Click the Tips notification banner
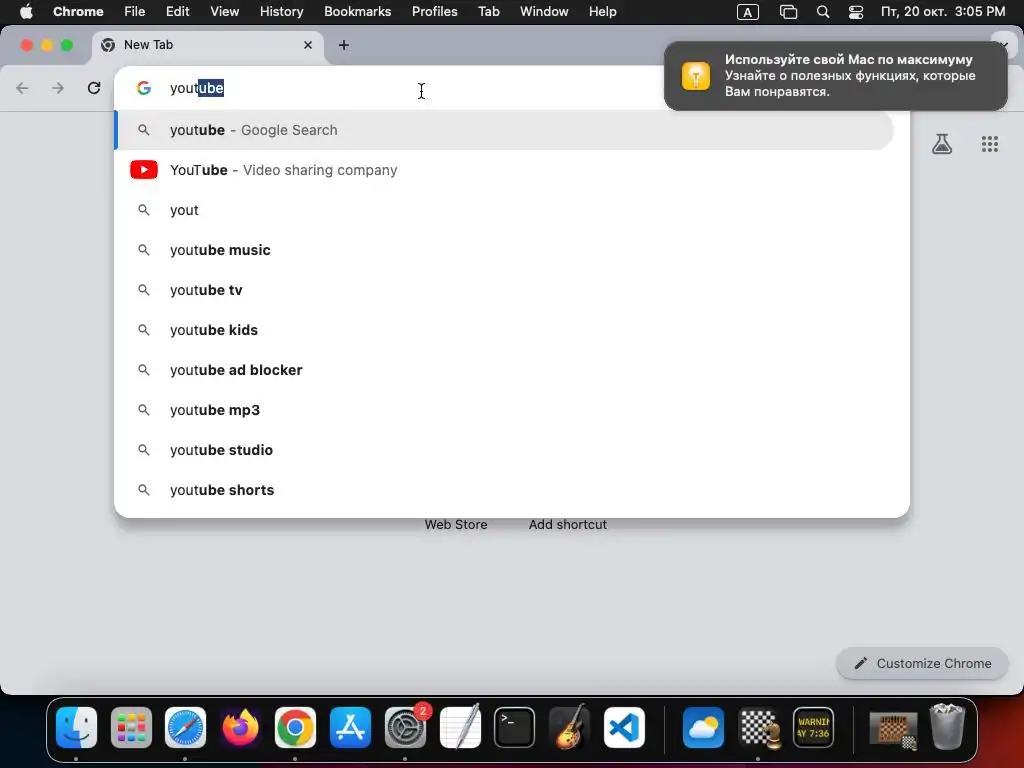The height and width of the screenshot is (768, 1024). point(835,76)
